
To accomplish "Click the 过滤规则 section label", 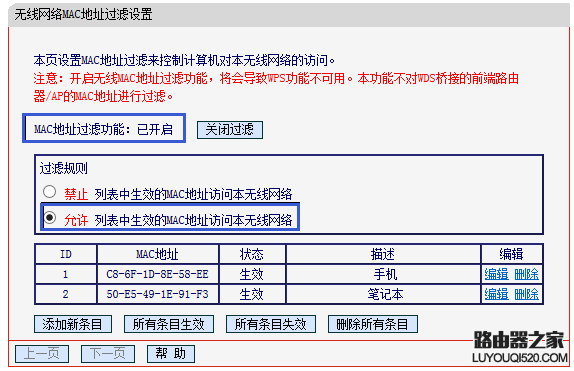I will 64,168.
